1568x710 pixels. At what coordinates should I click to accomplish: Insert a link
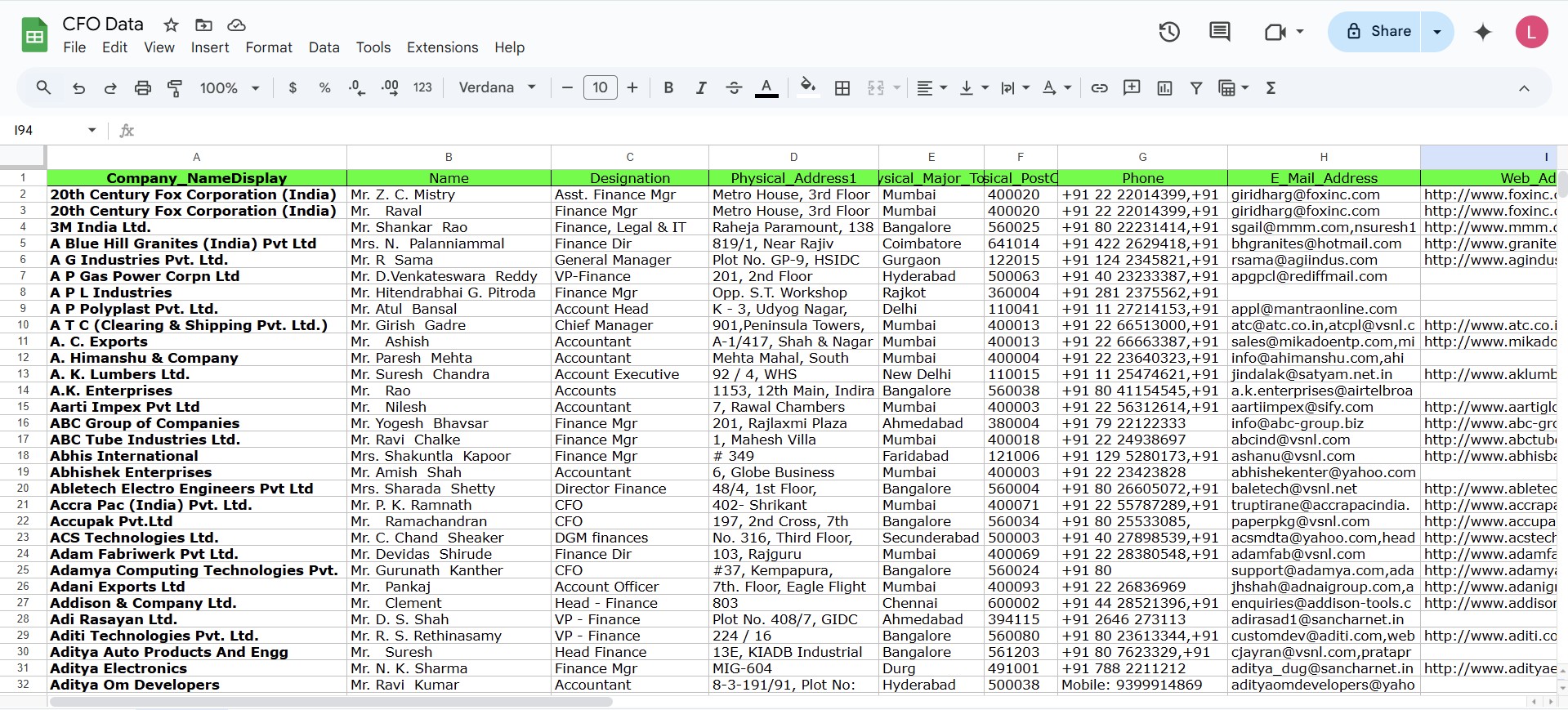[1100, 87]
